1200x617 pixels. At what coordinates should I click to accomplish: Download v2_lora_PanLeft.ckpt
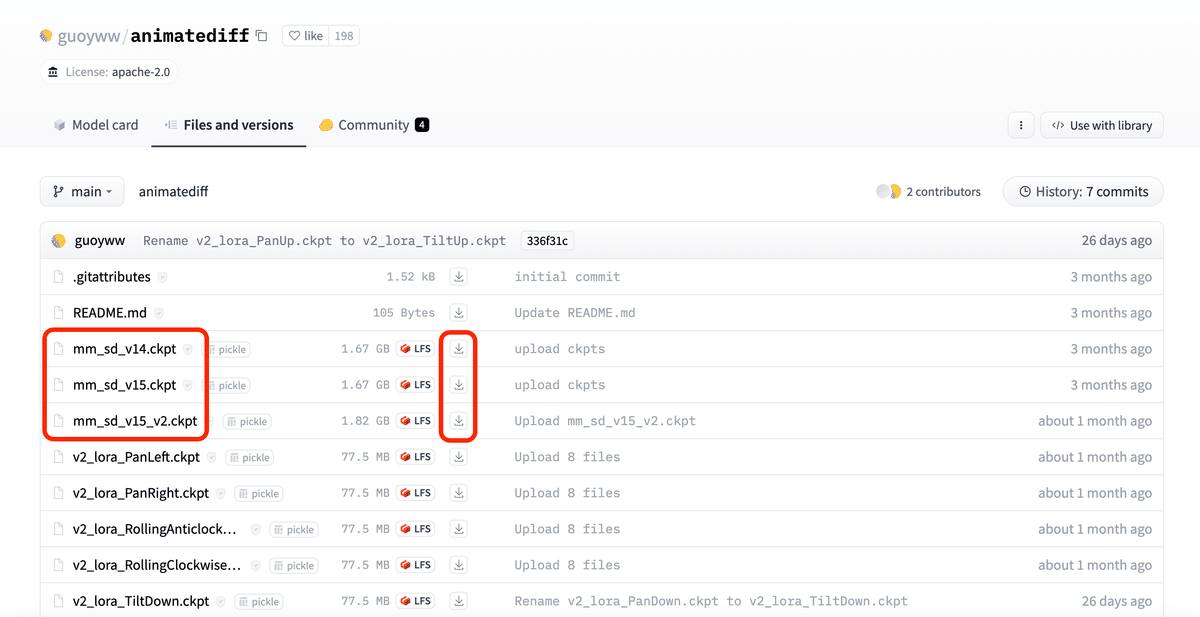click(x=458, y=457)
